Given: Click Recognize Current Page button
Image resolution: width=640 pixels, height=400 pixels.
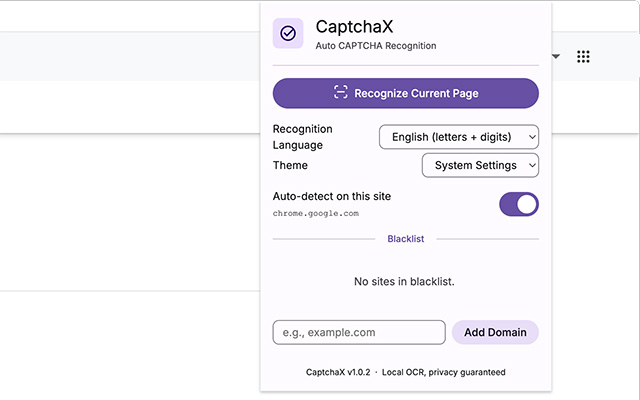Looking at the screenshot, I should click(x=406, y=93).
